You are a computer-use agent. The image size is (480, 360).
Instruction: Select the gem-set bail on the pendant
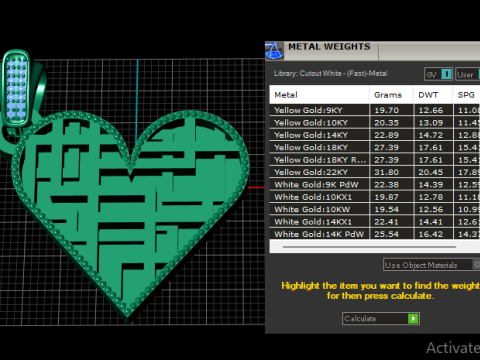coord(16,88)
